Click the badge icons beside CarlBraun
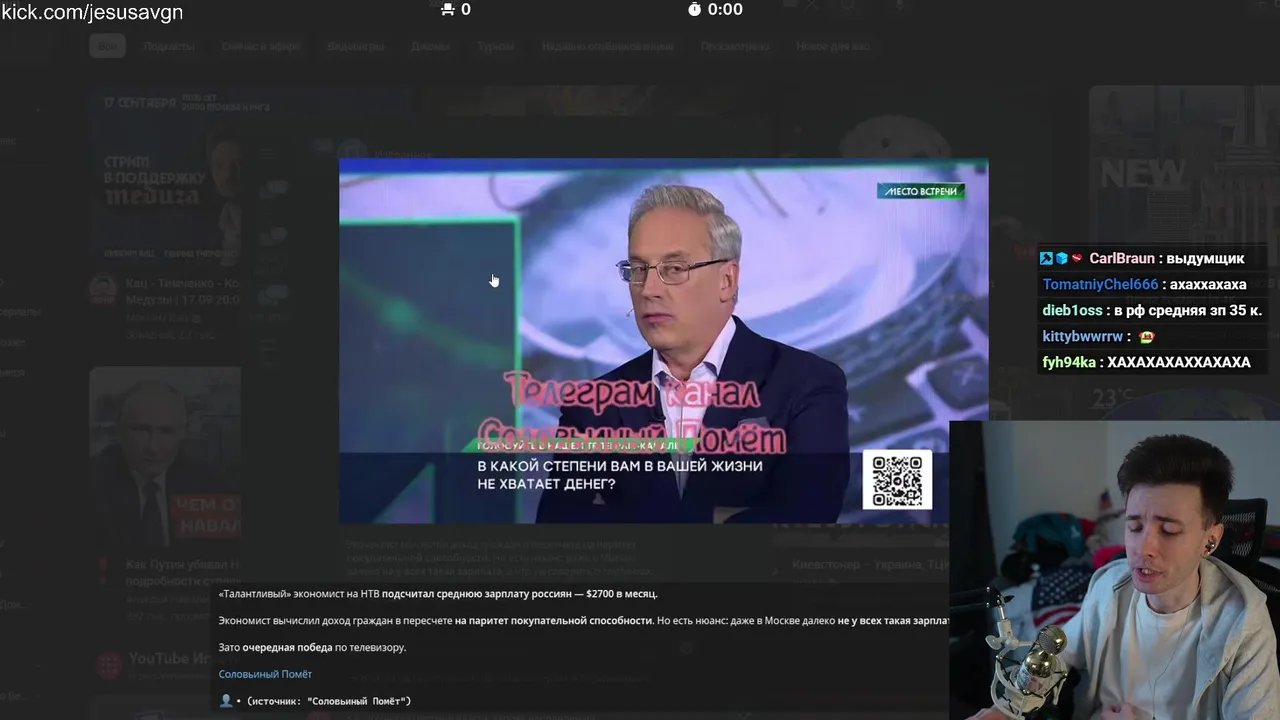This screenshot has height=720, width=1280. 1061,258
